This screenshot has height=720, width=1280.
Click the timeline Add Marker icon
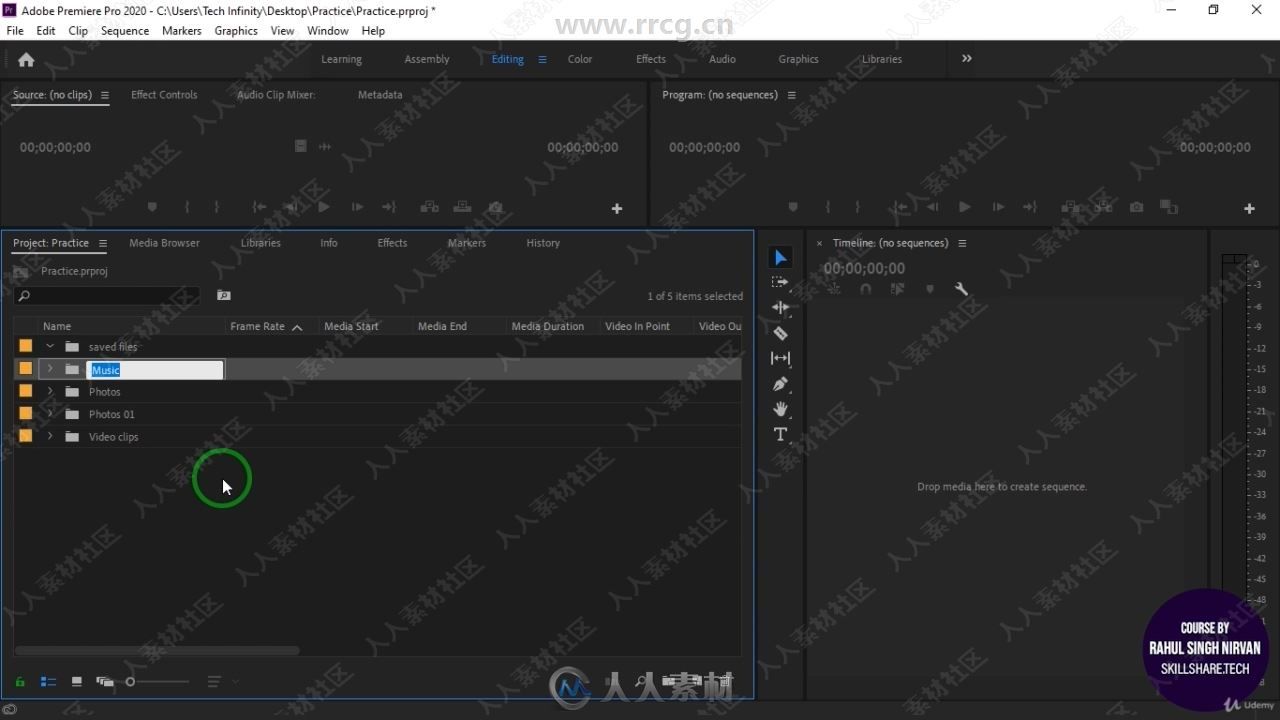tap(929, 289)
